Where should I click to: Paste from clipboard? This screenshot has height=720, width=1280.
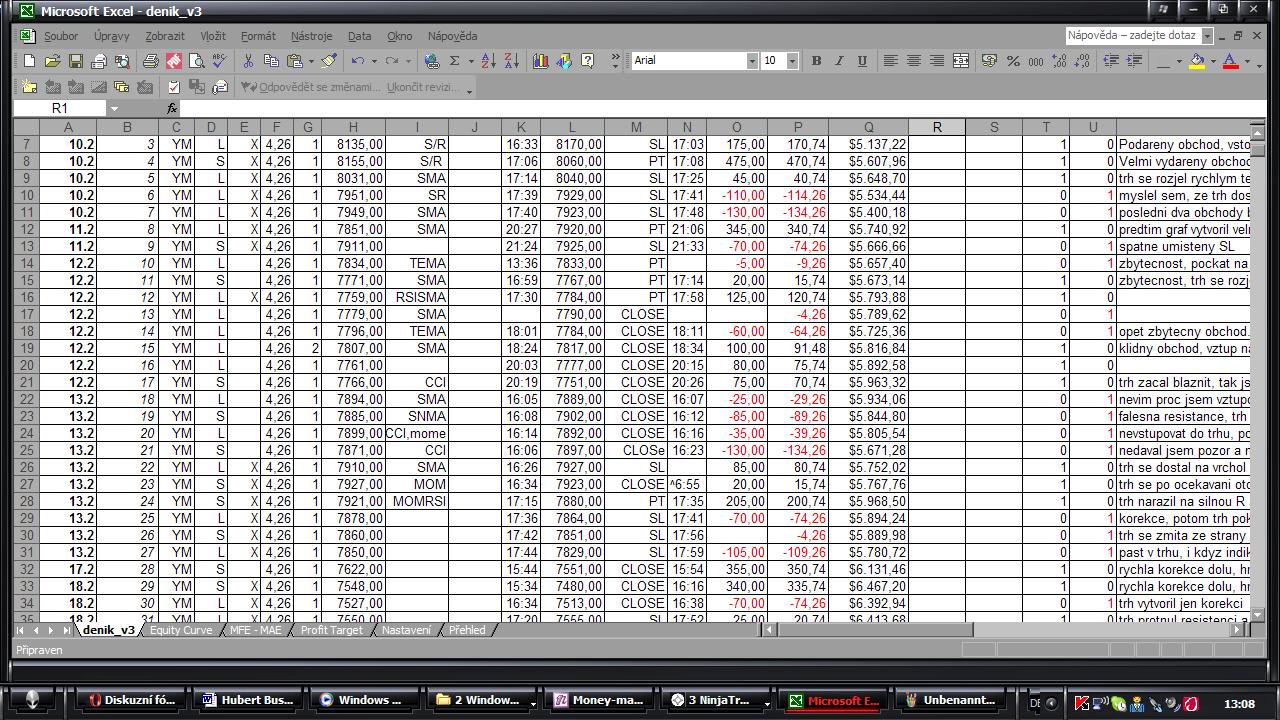coord(294,61)
